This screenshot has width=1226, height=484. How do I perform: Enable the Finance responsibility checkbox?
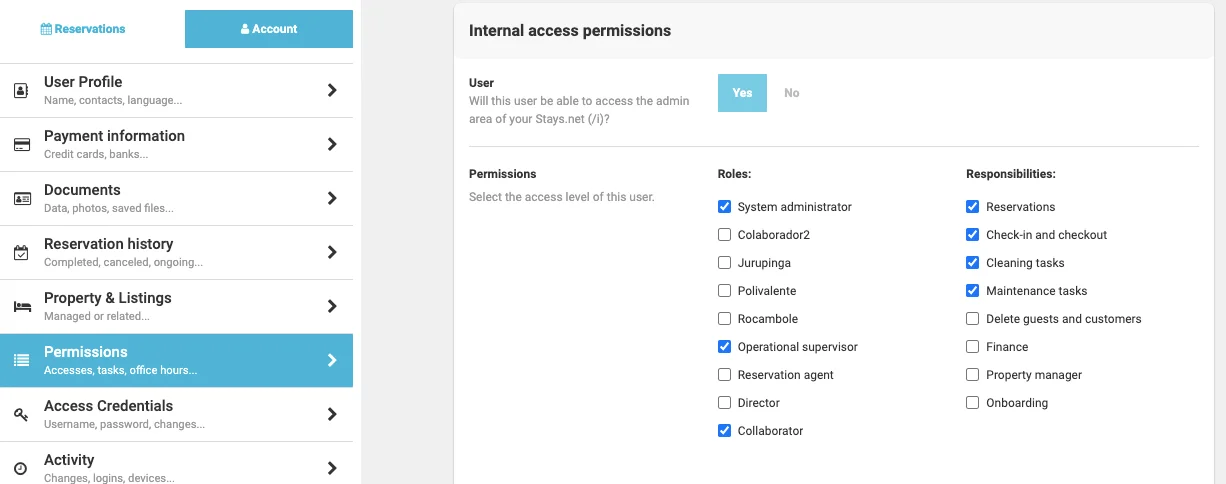pos(973,347)
